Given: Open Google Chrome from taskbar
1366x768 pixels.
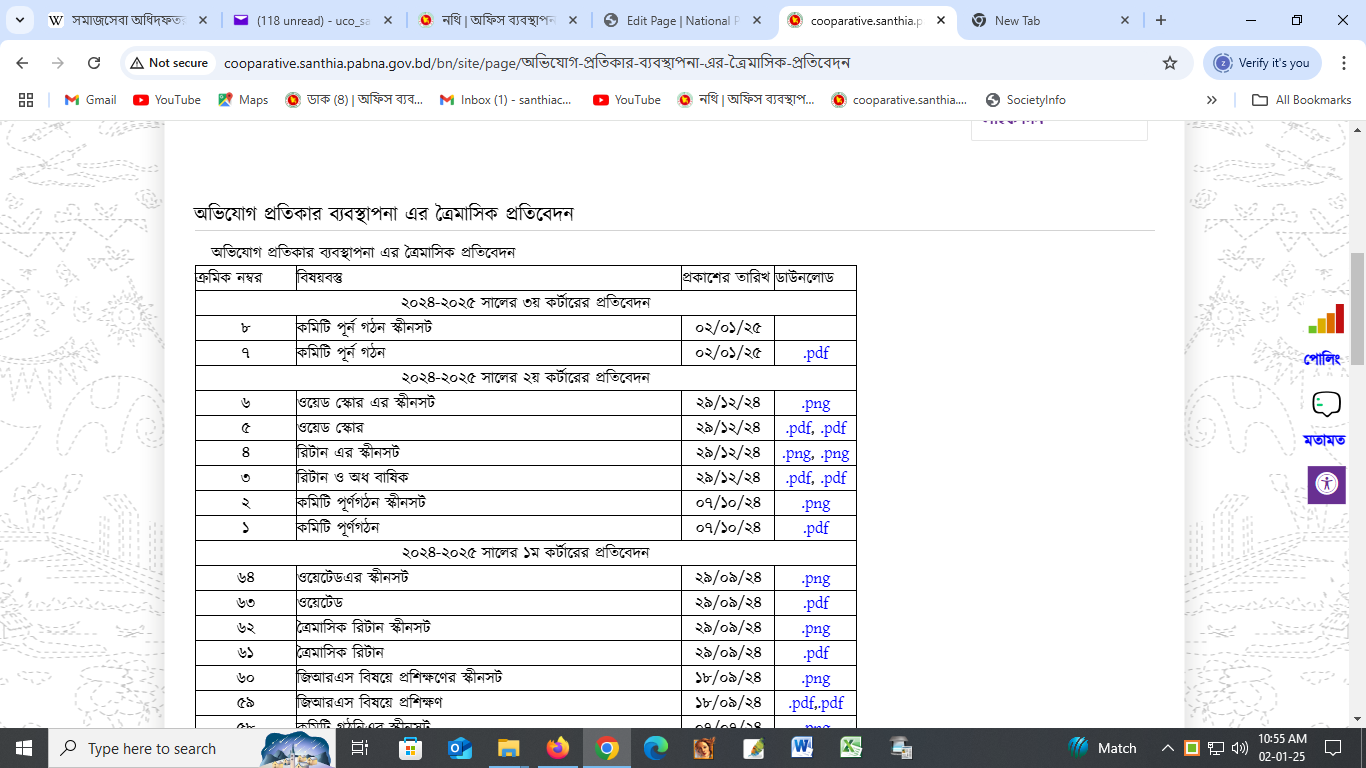Looking at the screenshot, I should pos(607,748).
